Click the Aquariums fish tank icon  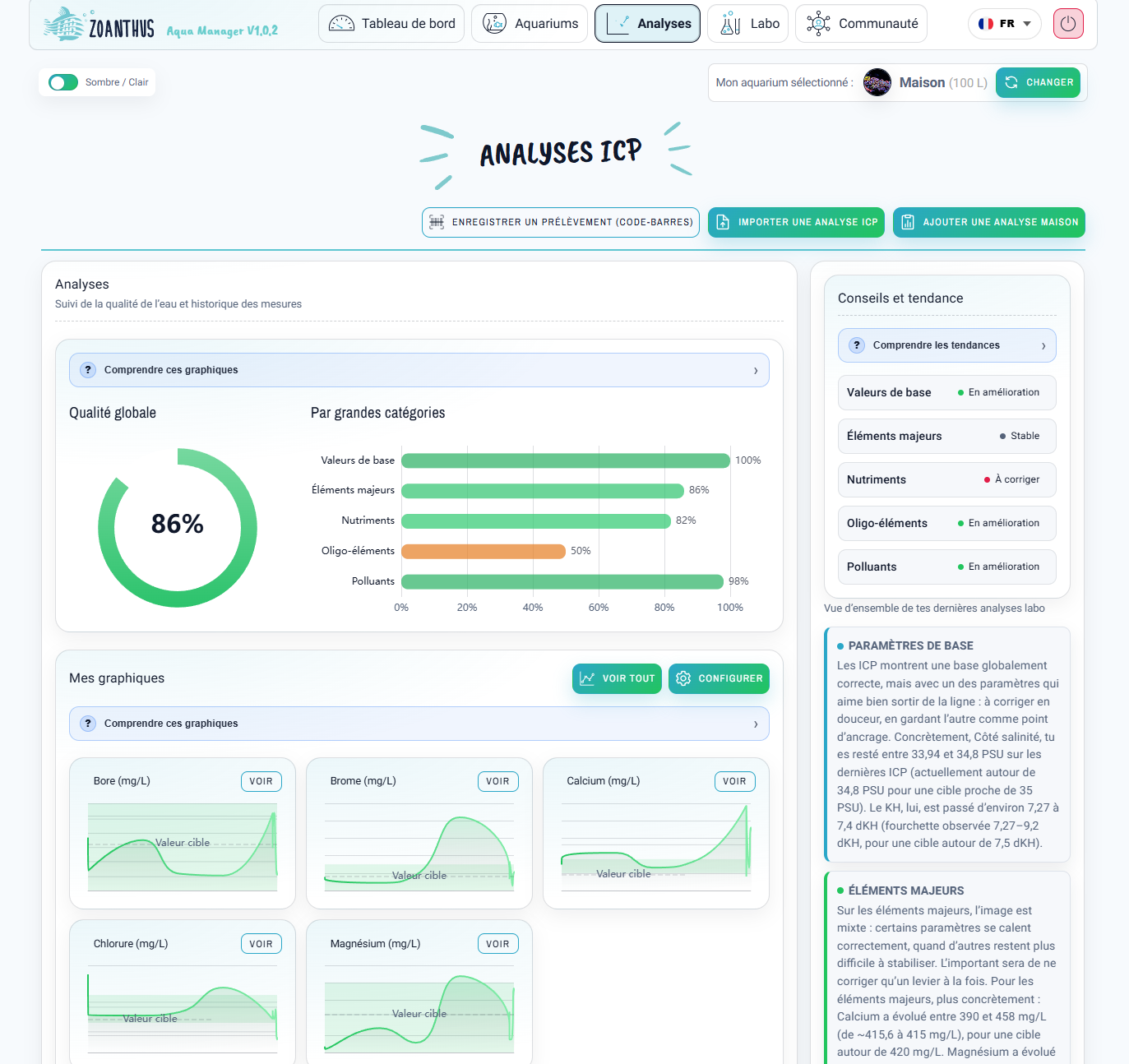tap(494, 24)
